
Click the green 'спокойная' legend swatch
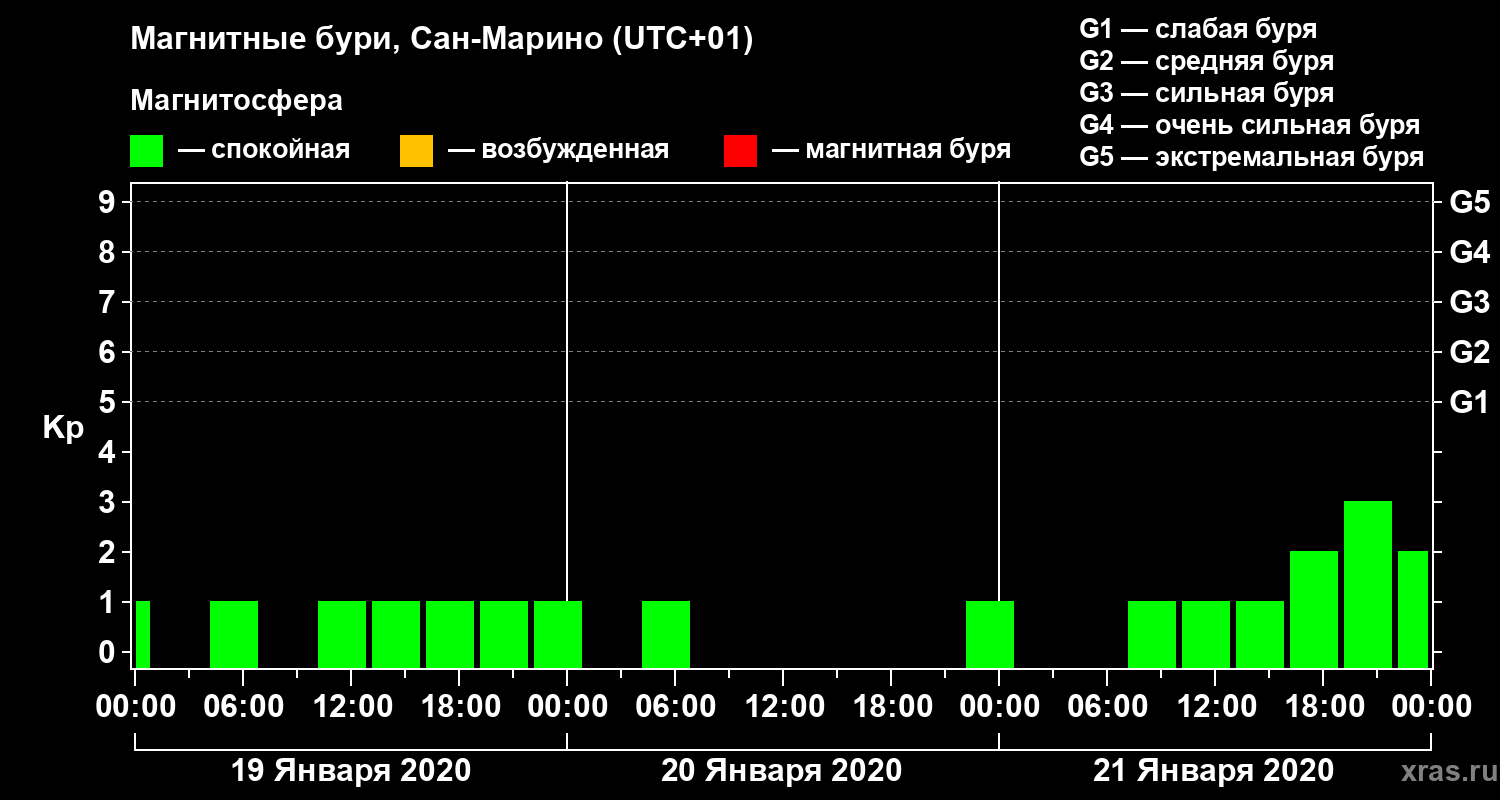[146, 151]
